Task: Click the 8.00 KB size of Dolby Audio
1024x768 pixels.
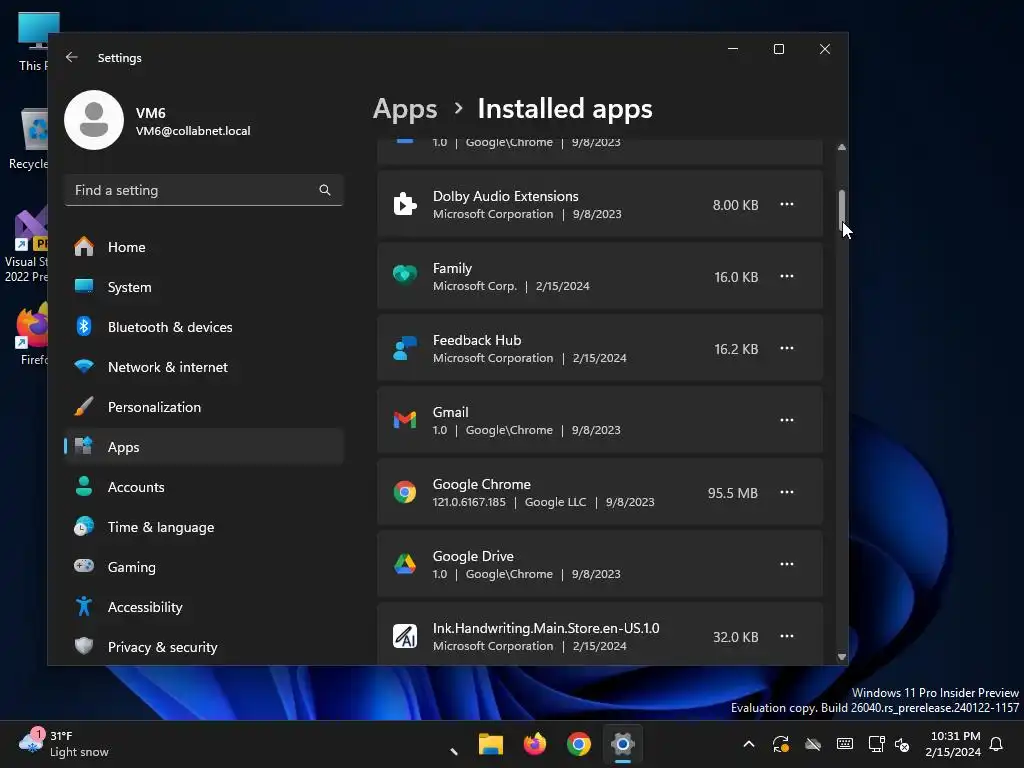Action: (x=735, y=205)
